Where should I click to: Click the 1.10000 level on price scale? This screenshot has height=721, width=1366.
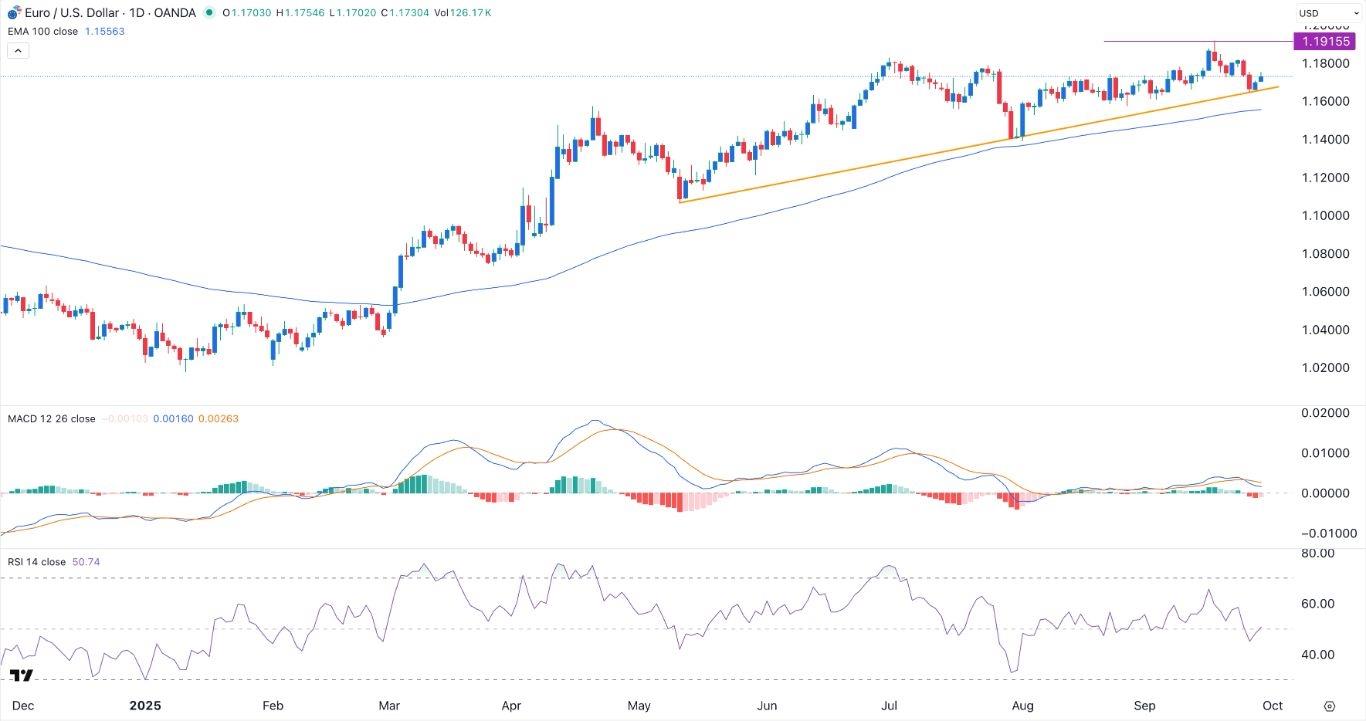1326,216
